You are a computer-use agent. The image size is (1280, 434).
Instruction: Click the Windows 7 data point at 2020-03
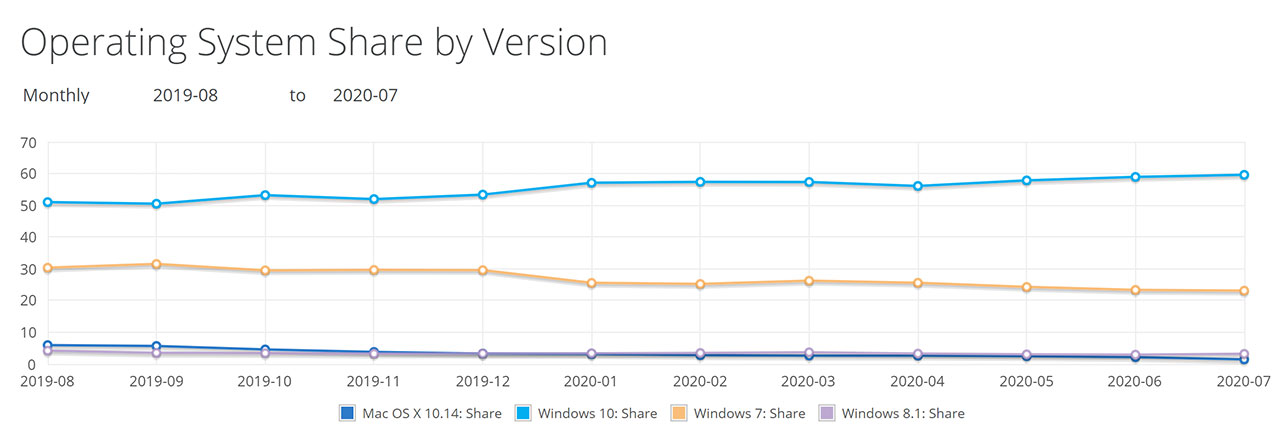809,281
